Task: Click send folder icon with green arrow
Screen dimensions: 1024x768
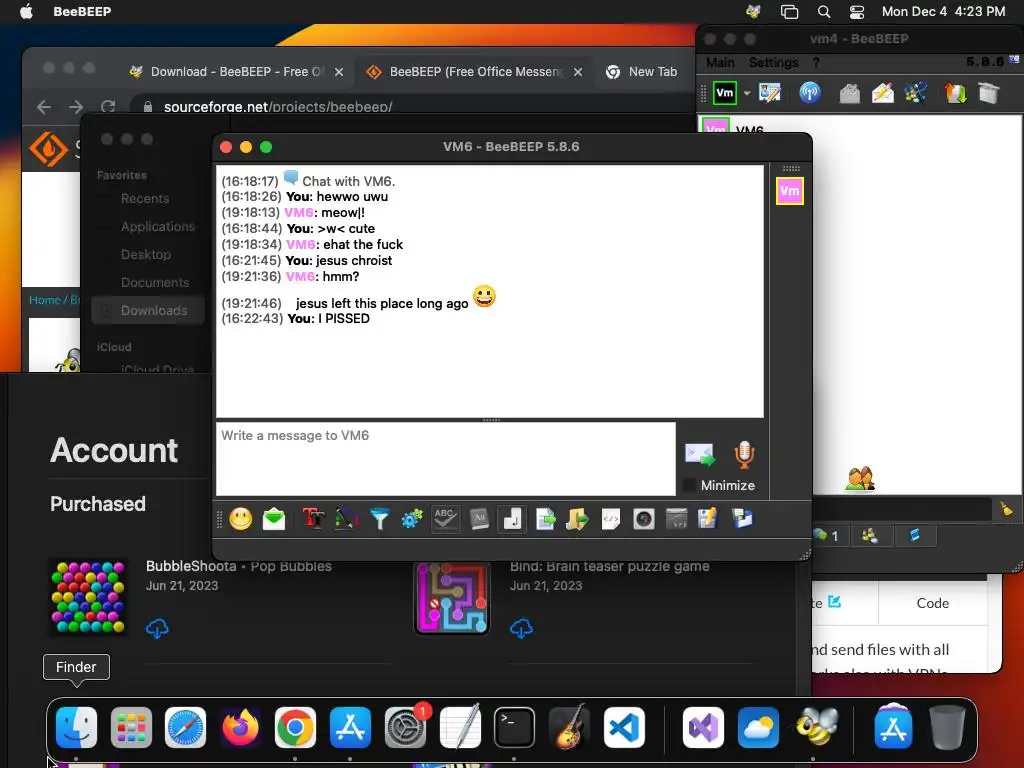Action: click(x=577, y=519)
